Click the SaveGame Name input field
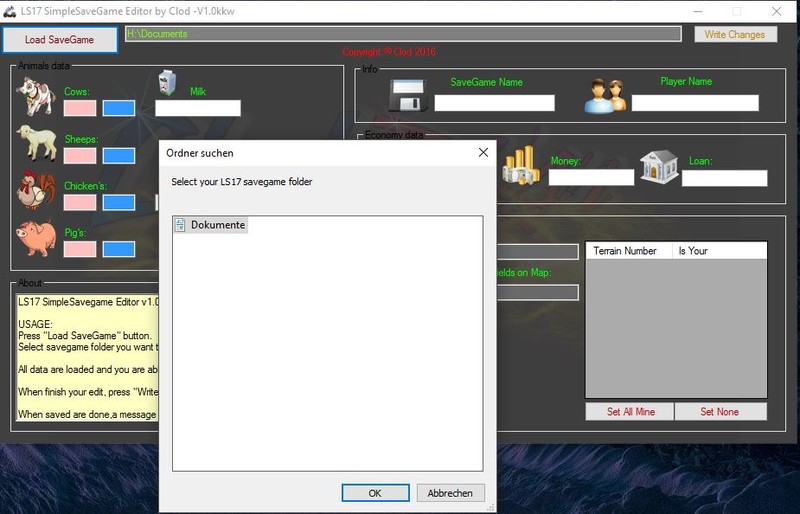 (494, 103)
